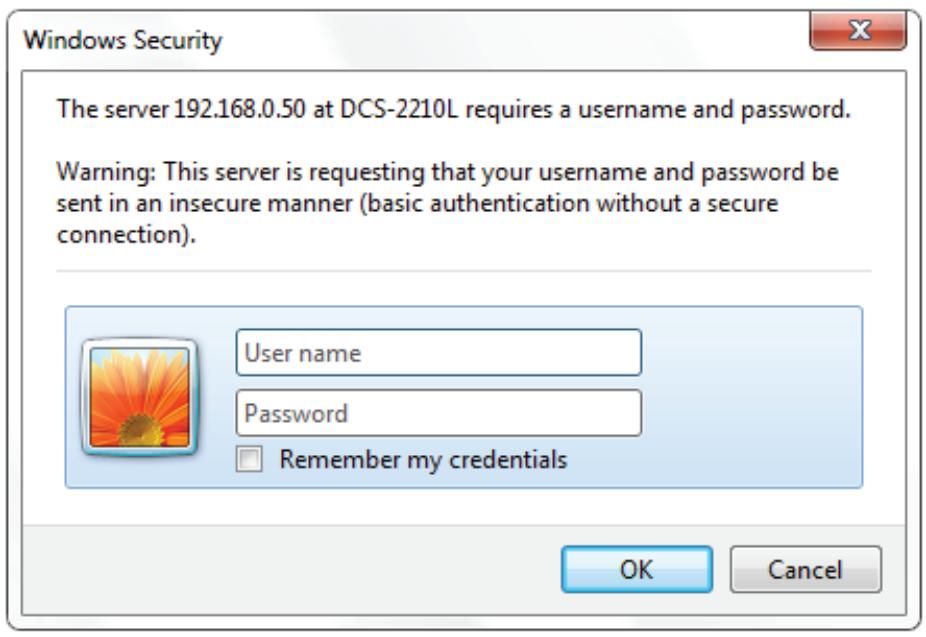Click the Windows Security title bar text

click(x=123, y=42)
